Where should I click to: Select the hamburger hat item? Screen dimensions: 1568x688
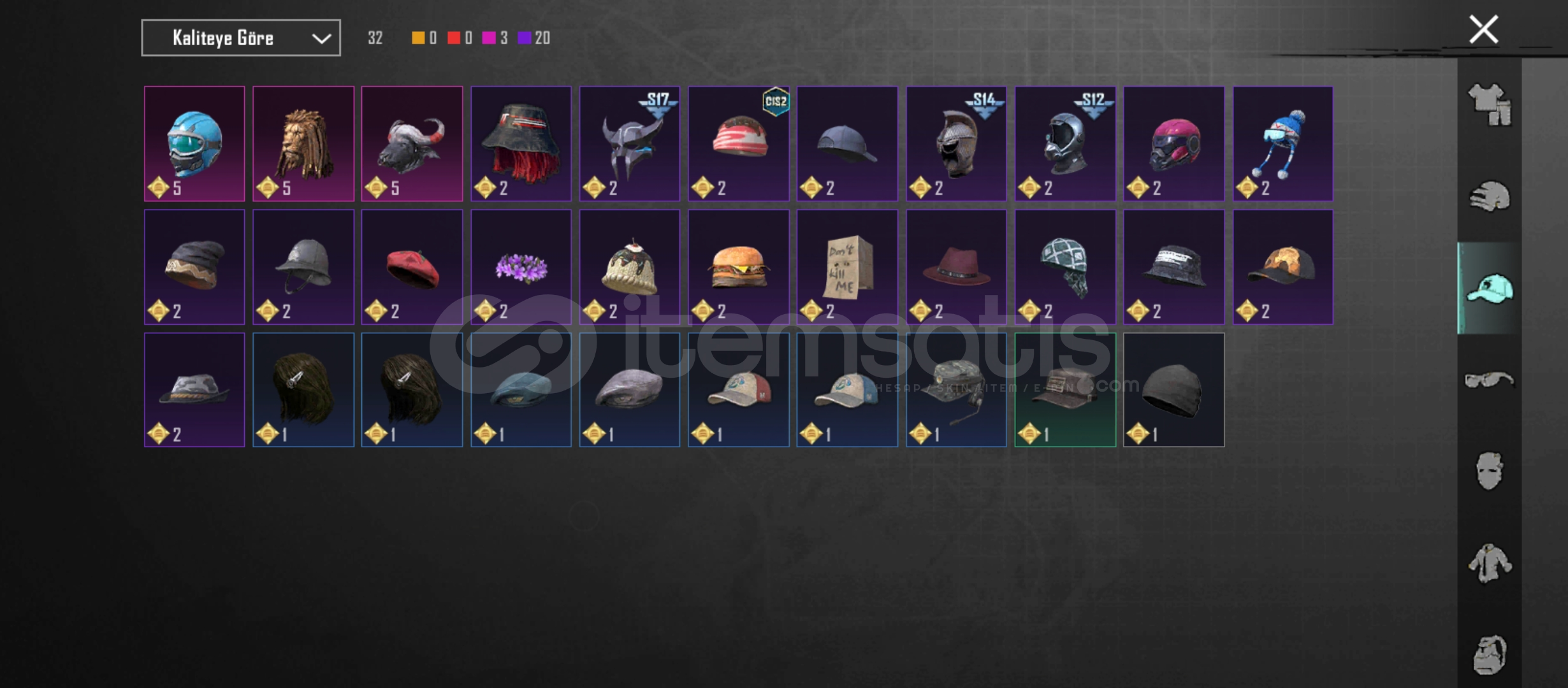coord(739,267)
